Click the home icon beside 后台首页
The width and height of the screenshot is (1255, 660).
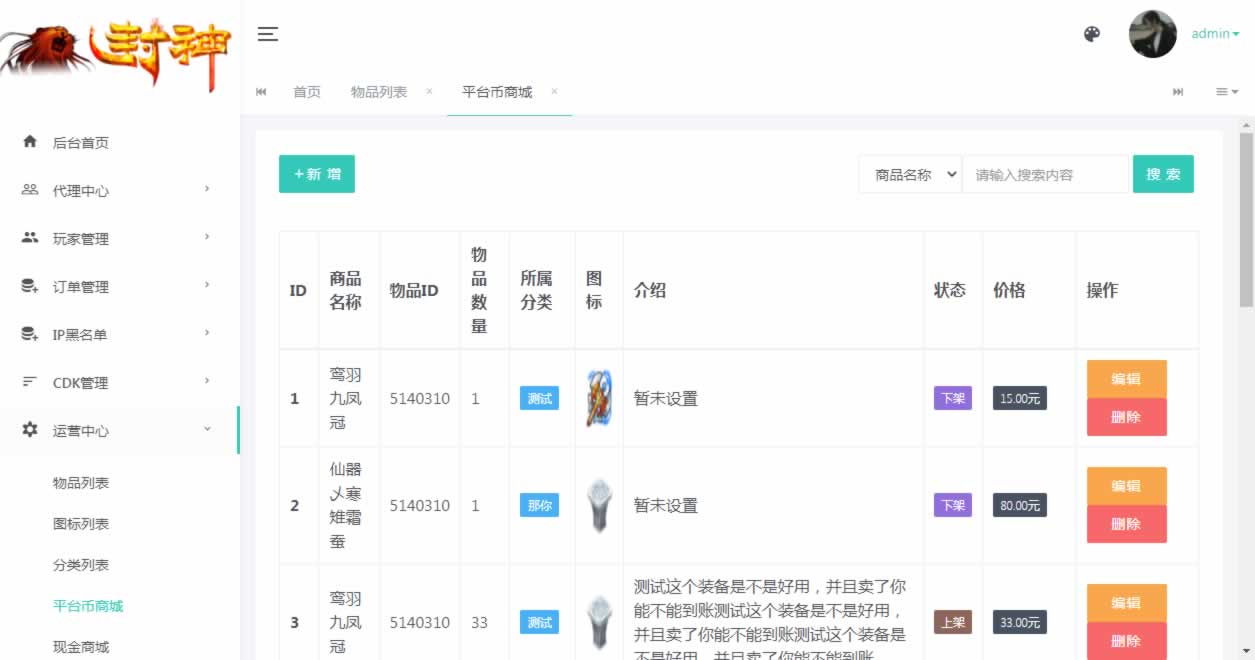point(30,142)
